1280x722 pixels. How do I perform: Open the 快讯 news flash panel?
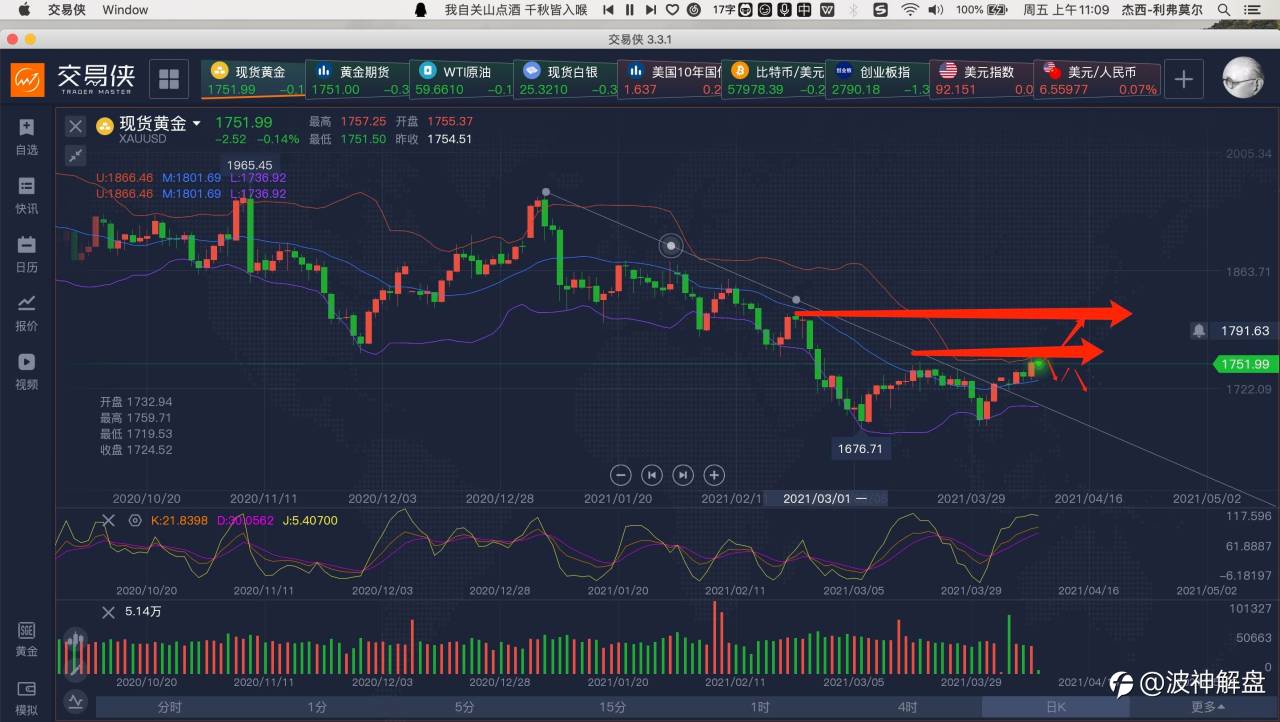coord(26,195)
